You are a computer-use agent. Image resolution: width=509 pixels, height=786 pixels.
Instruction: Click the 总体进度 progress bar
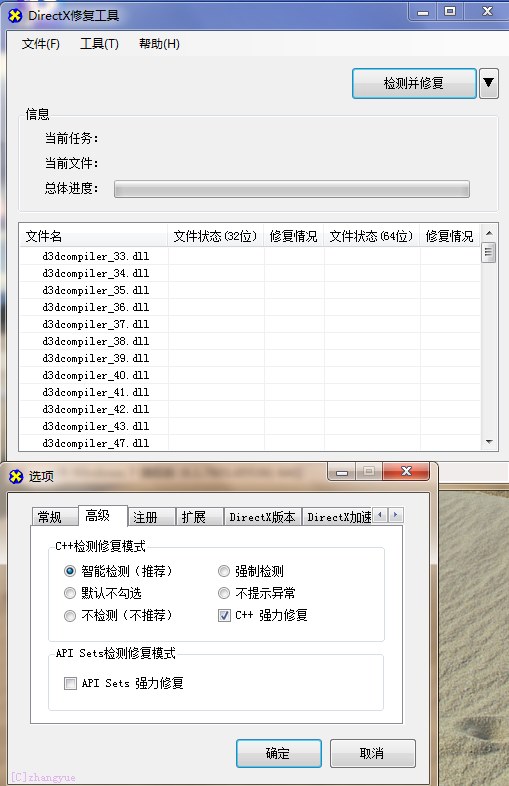tap(291, 189)
